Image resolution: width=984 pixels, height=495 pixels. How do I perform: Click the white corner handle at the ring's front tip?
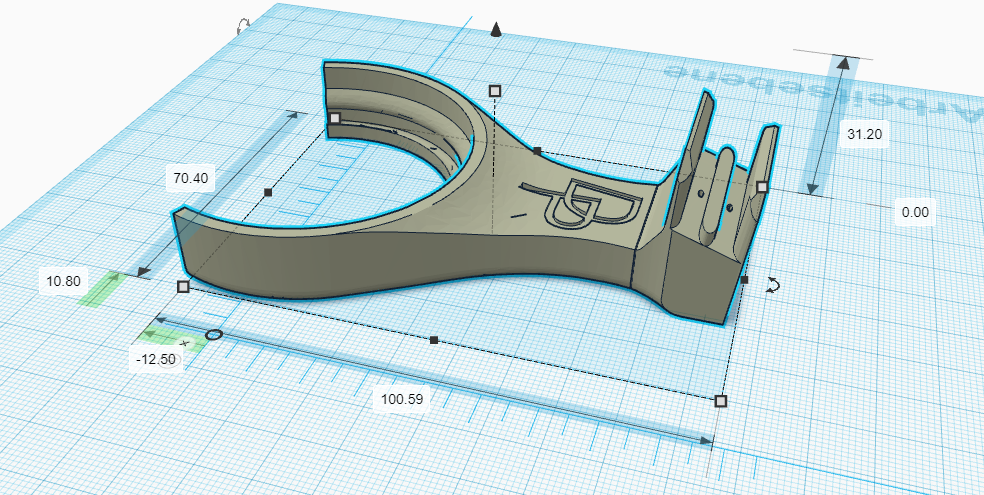coord(183,287)
